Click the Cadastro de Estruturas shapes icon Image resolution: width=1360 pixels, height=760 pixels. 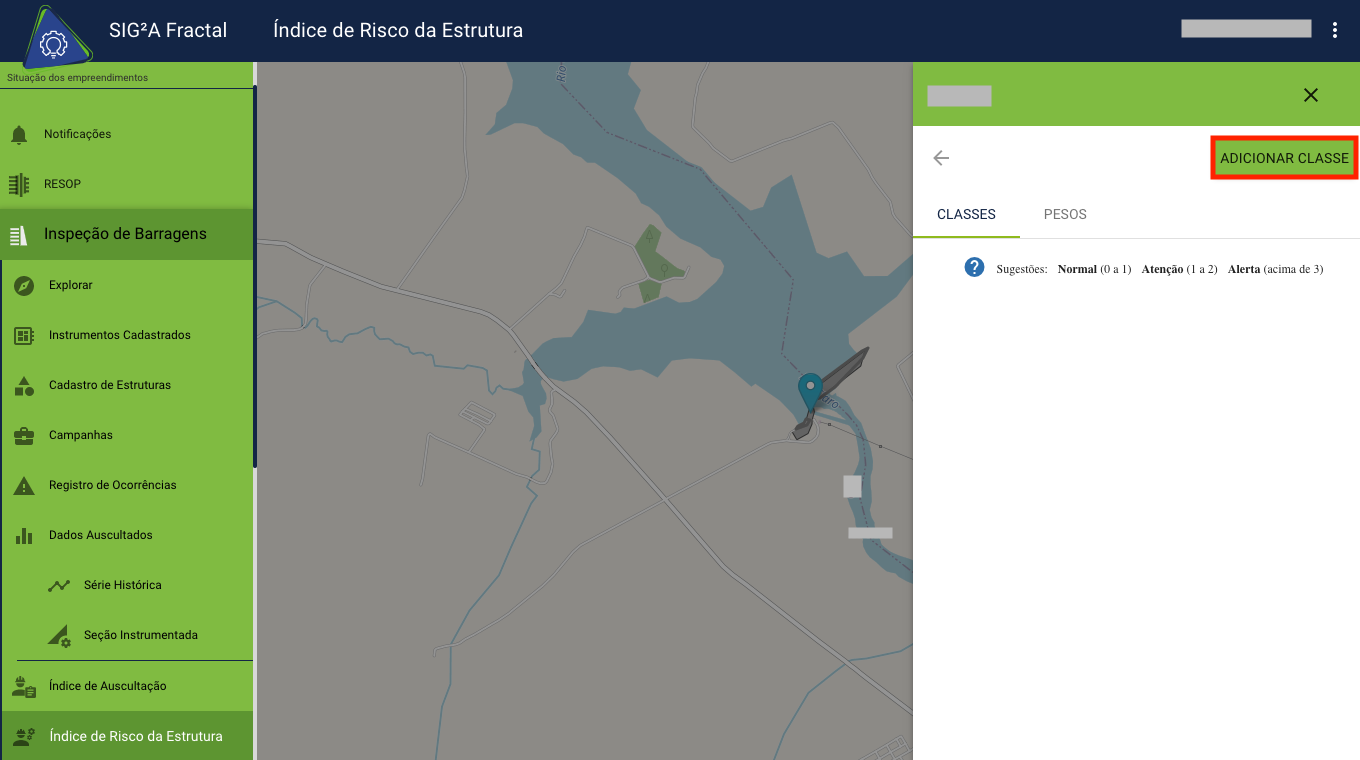point(25,386)
